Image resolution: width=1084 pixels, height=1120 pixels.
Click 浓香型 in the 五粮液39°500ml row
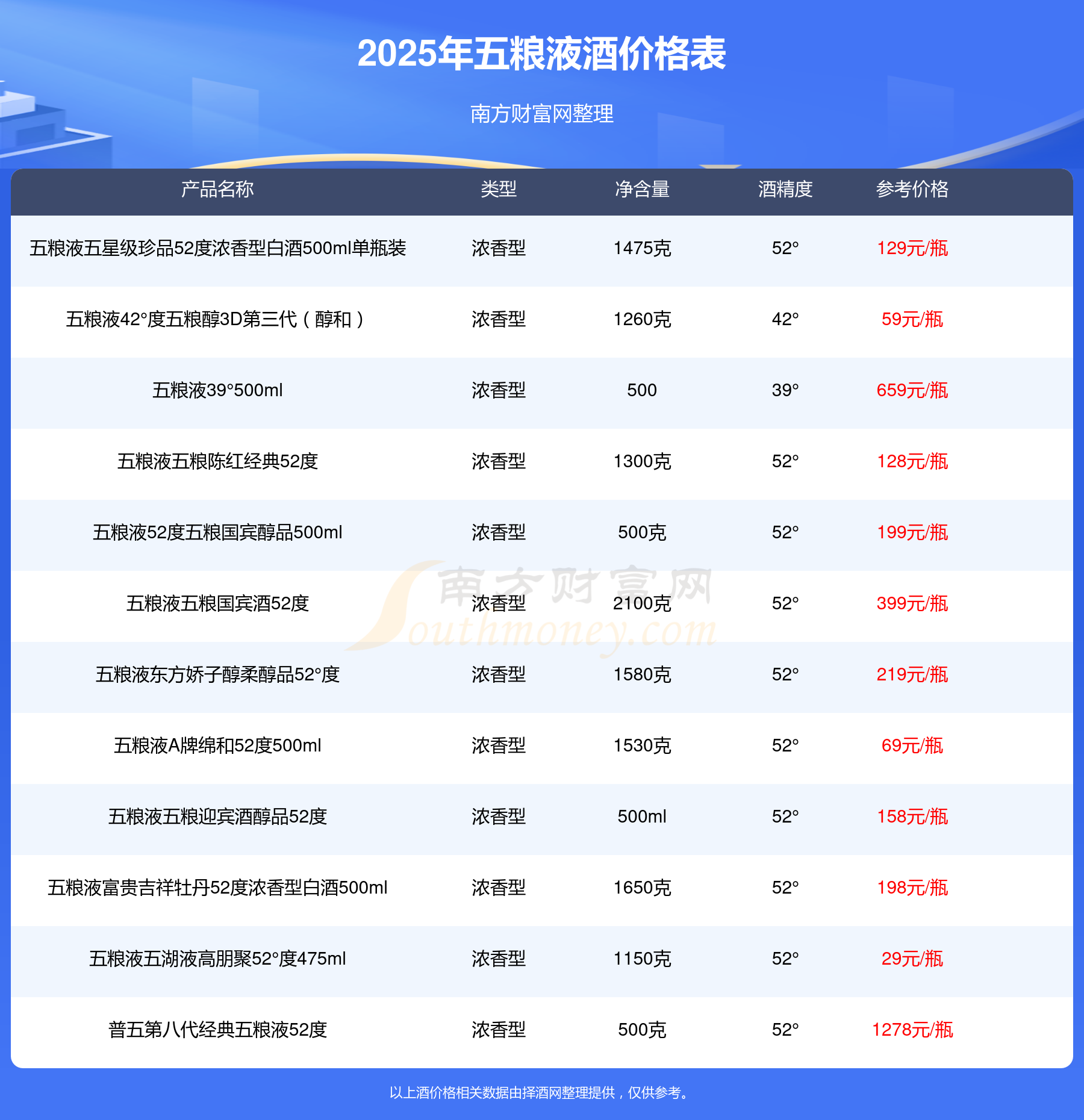click(x=499, y=390)
